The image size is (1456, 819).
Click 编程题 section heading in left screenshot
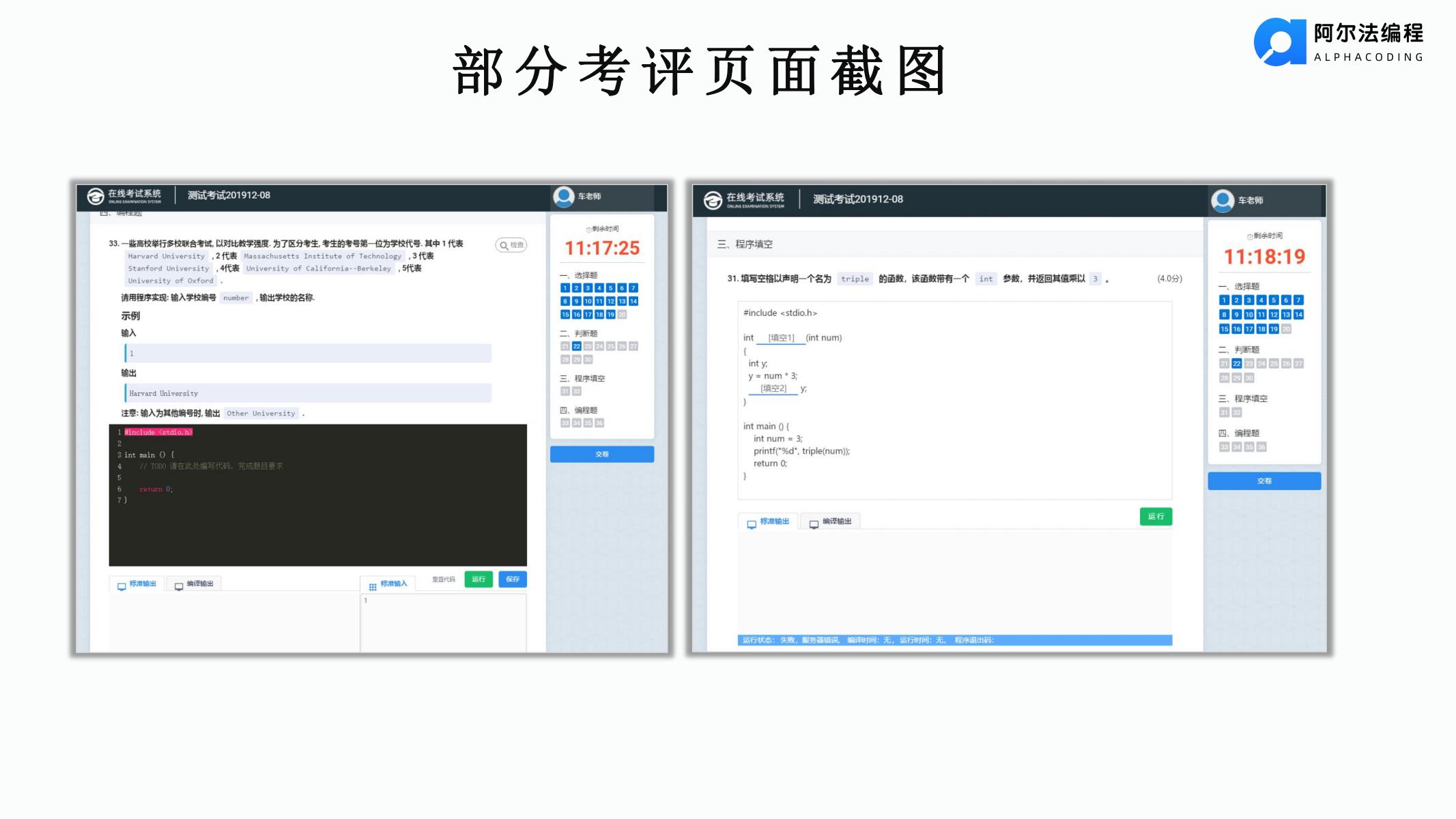[579, 410]
